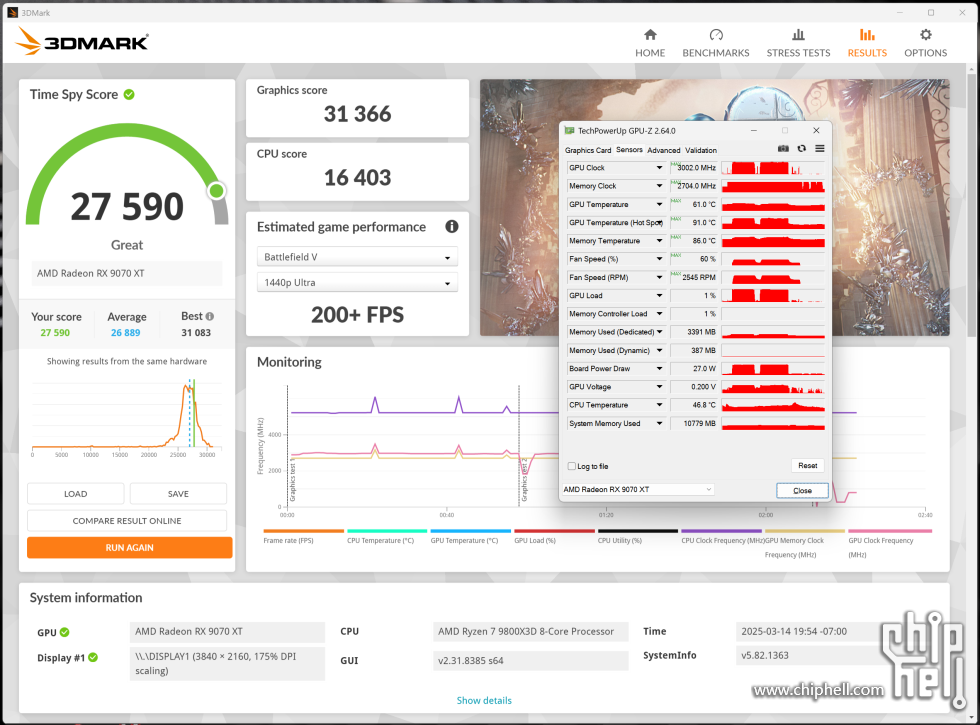Click GPU-Z refresh icon

pos(802,149)
